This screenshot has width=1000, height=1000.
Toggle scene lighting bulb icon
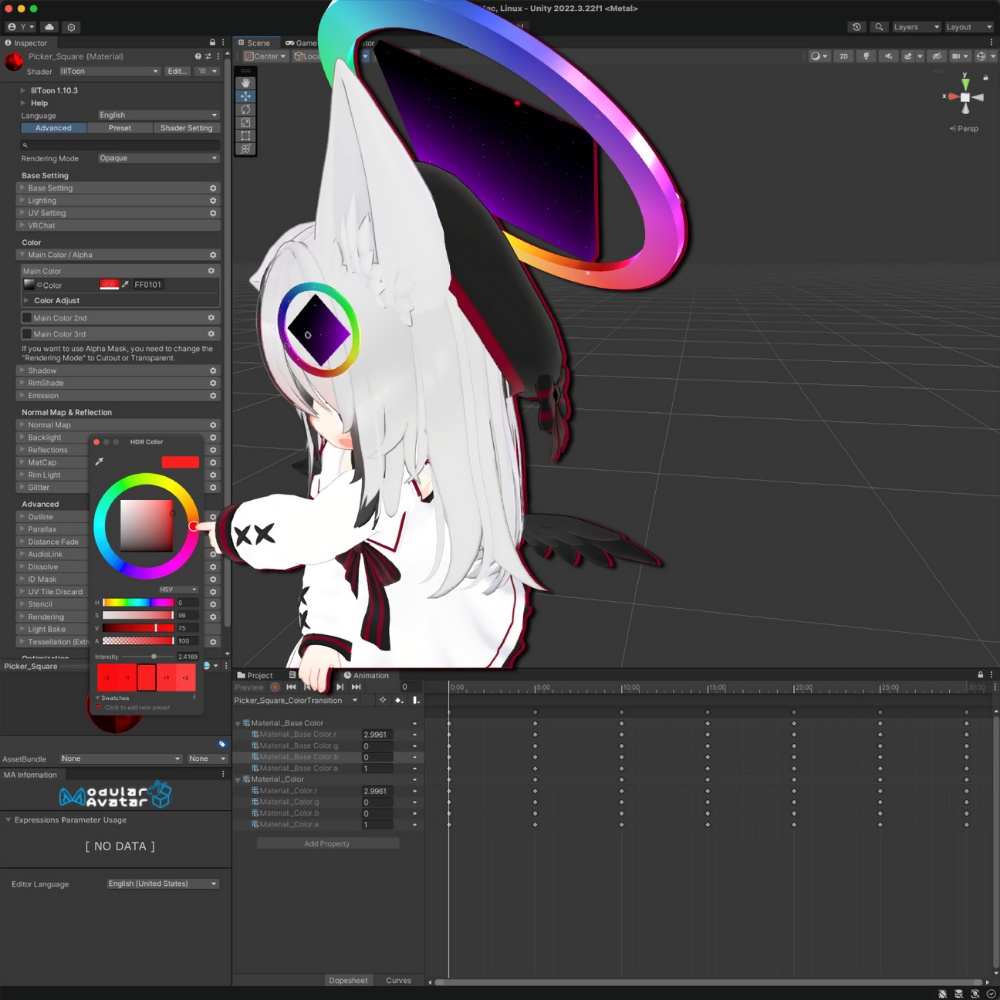[866, 56]
